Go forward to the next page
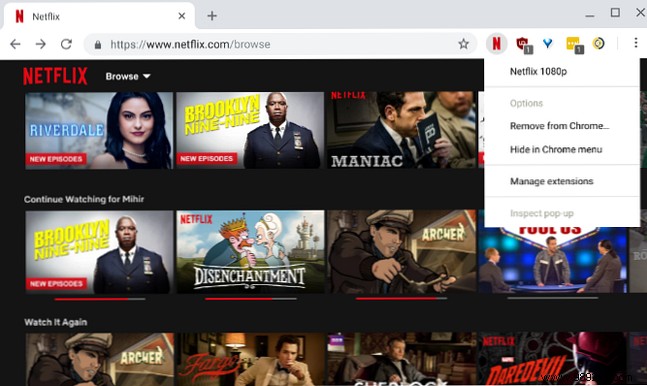The image size is (647, 386). click(x=40, y=44)
